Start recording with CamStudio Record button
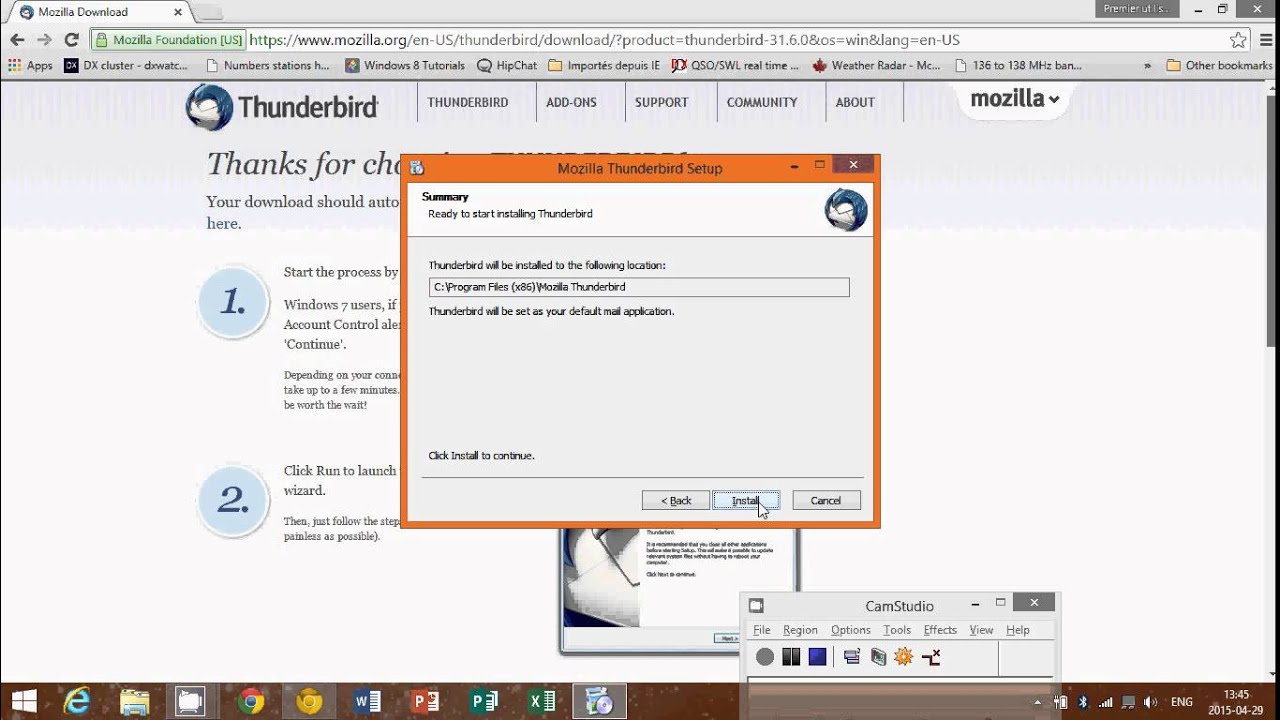1280x720 pixels. pos(765,657)
